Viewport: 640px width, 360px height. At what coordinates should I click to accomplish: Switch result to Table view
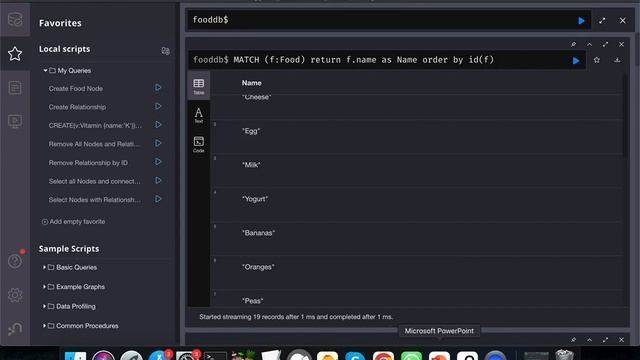199,86
